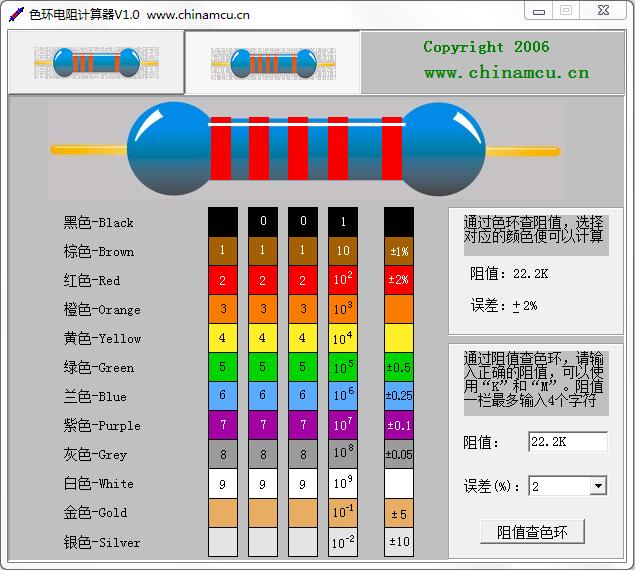
Task: Pick brown 1 in the first digit column
Action: pyautogui.click(x=222, y=251)
